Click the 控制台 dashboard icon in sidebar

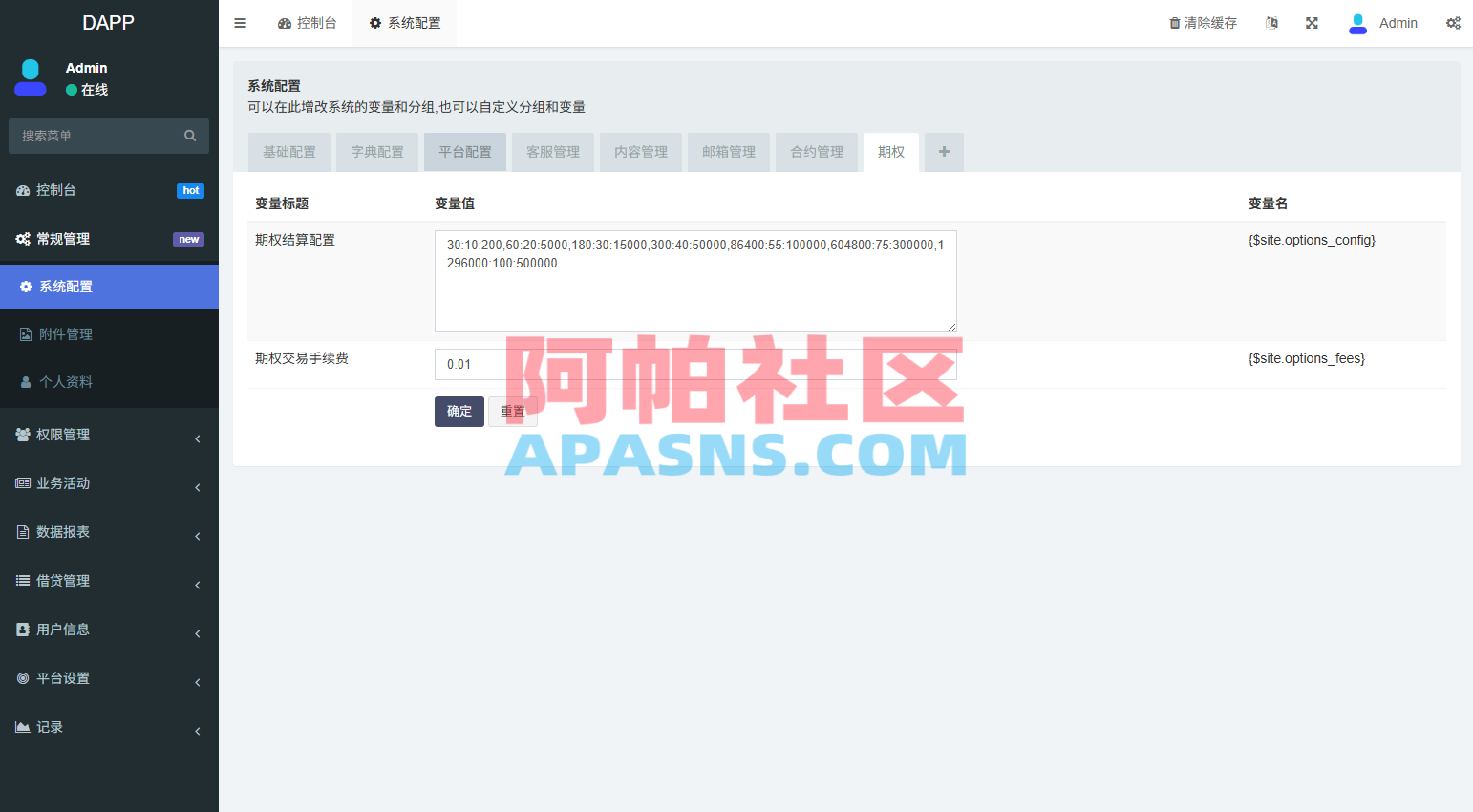point(23,190)
